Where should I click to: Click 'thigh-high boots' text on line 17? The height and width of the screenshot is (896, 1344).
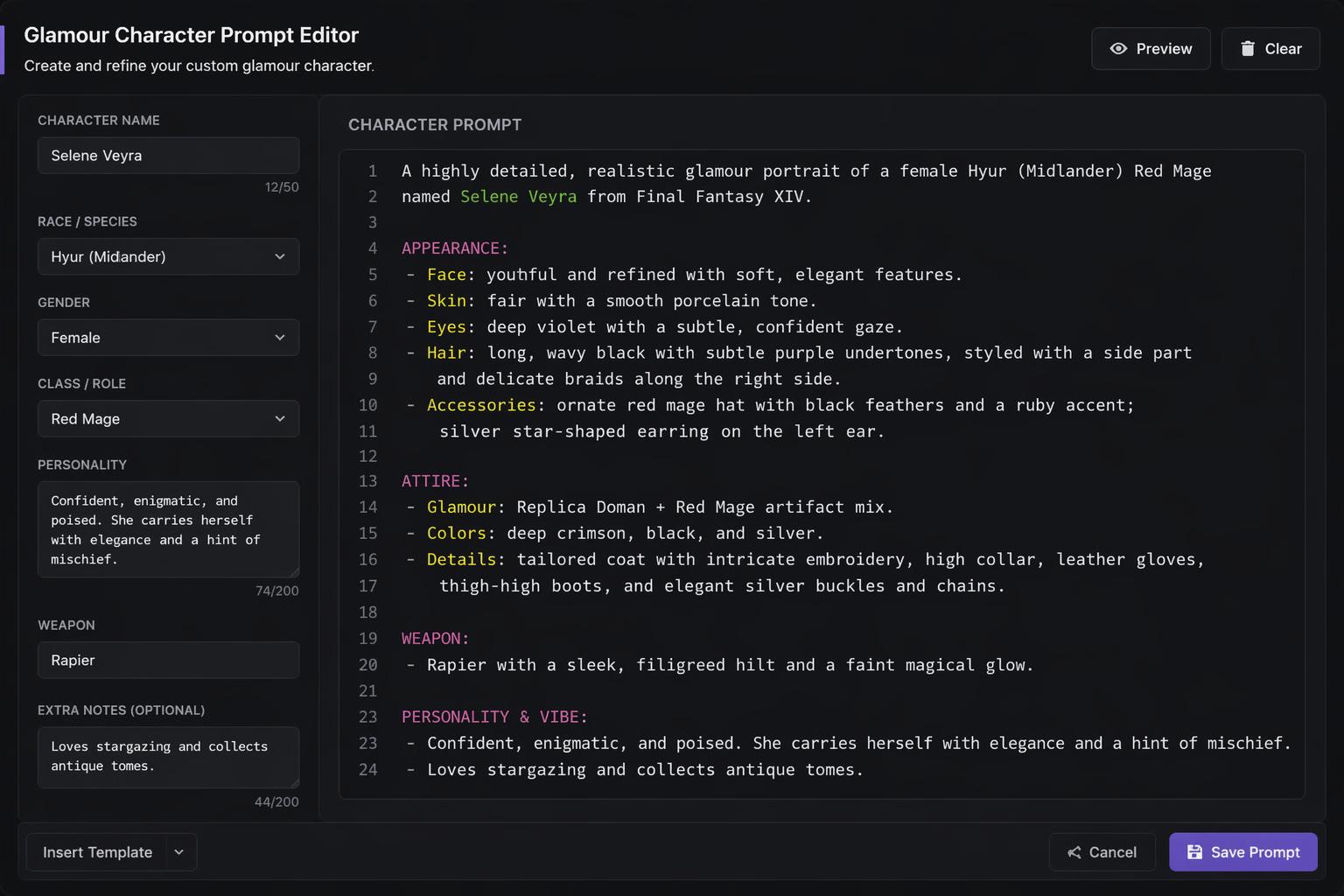[x=520, y=586]
